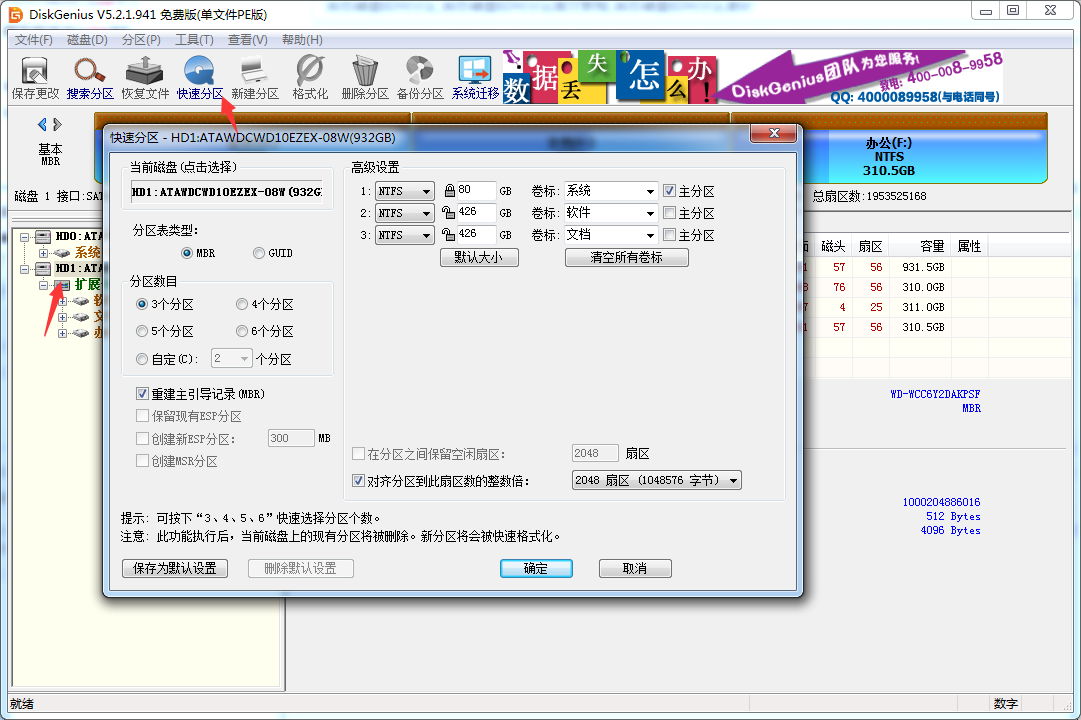
Task: Use the 搜索分区 (Search Partition) icon
Action: (x=90, y=77)
